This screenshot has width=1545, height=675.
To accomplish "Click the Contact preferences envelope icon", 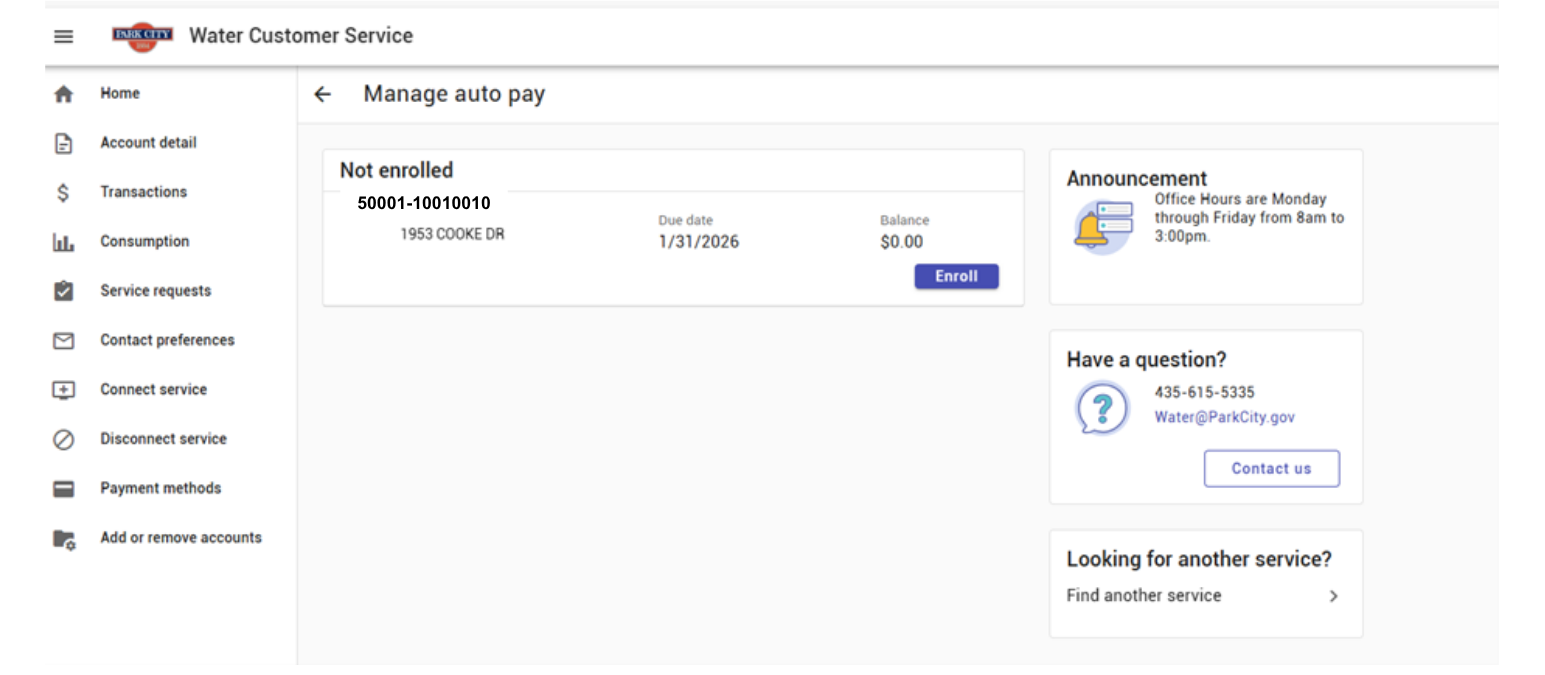I will coord(64,341).
